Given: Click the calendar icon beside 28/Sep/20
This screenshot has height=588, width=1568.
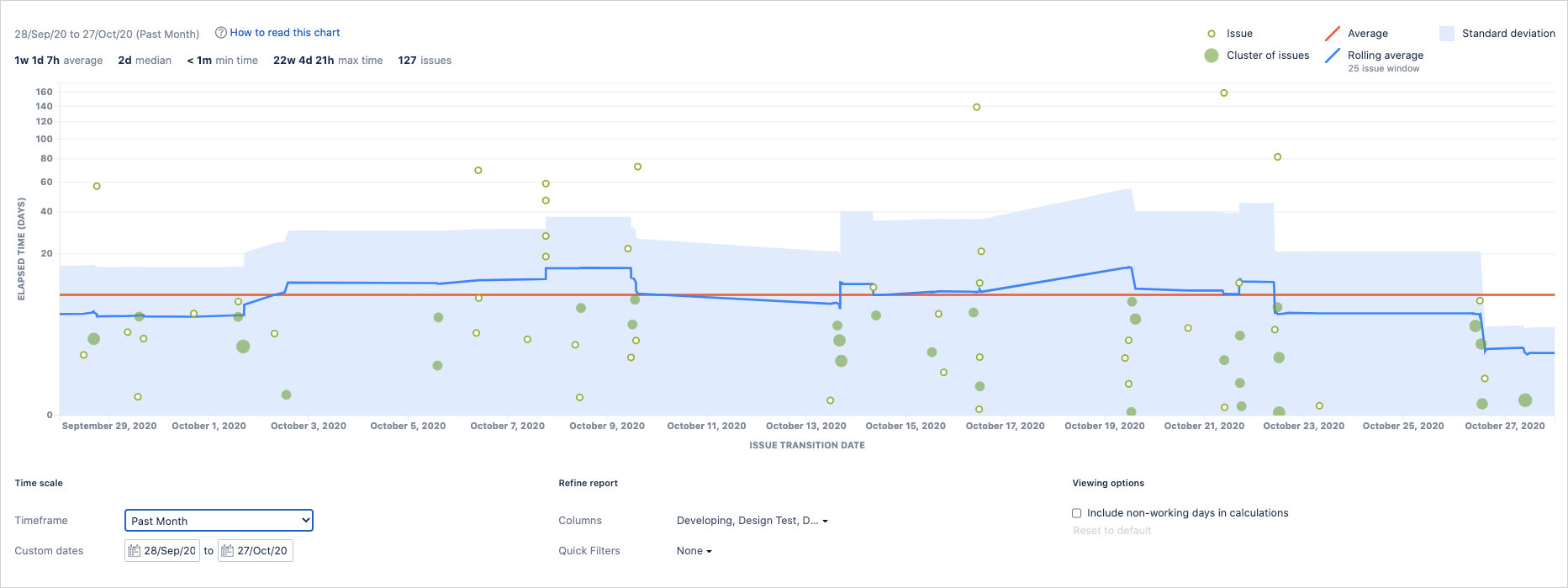Looking at the screenshot, I should click(x=133, y=550).
